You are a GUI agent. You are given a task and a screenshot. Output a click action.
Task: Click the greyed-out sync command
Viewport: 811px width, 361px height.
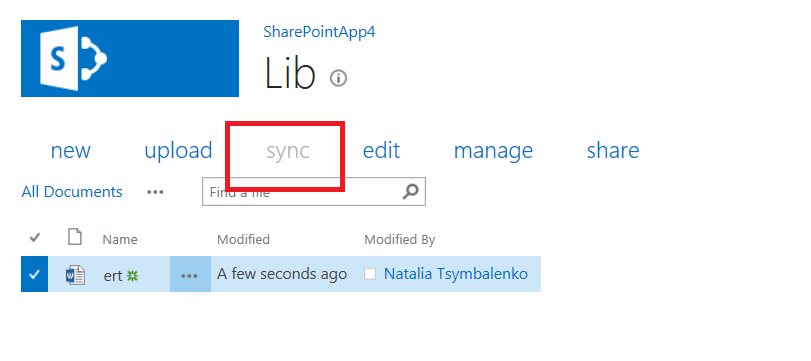pyautogui.click(x=288, y=151)
